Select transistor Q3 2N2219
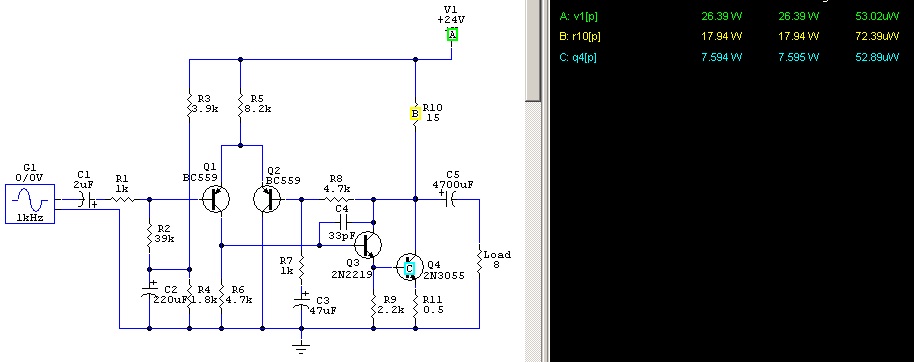The width and height of the screenshot is (914, 362). point(368,245)
